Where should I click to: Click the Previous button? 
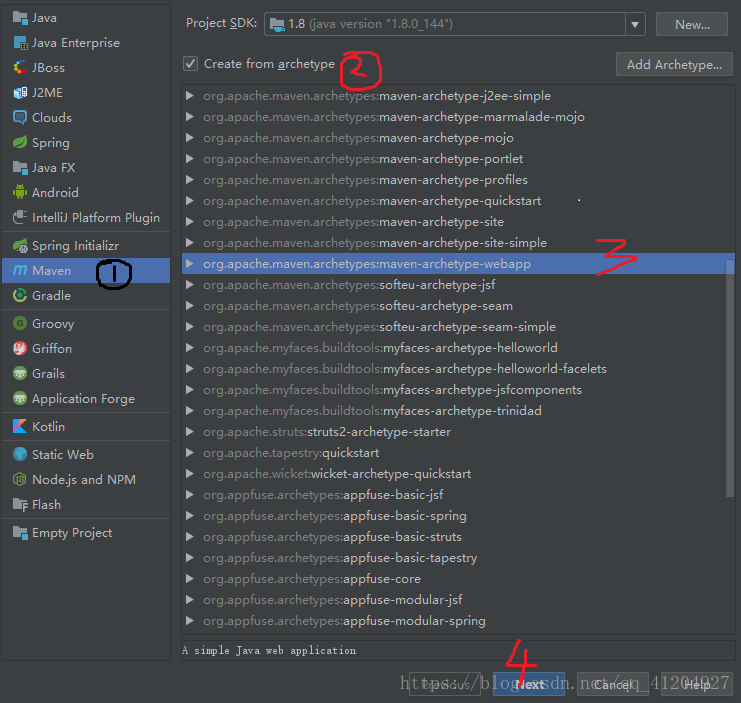click(445, 684)
